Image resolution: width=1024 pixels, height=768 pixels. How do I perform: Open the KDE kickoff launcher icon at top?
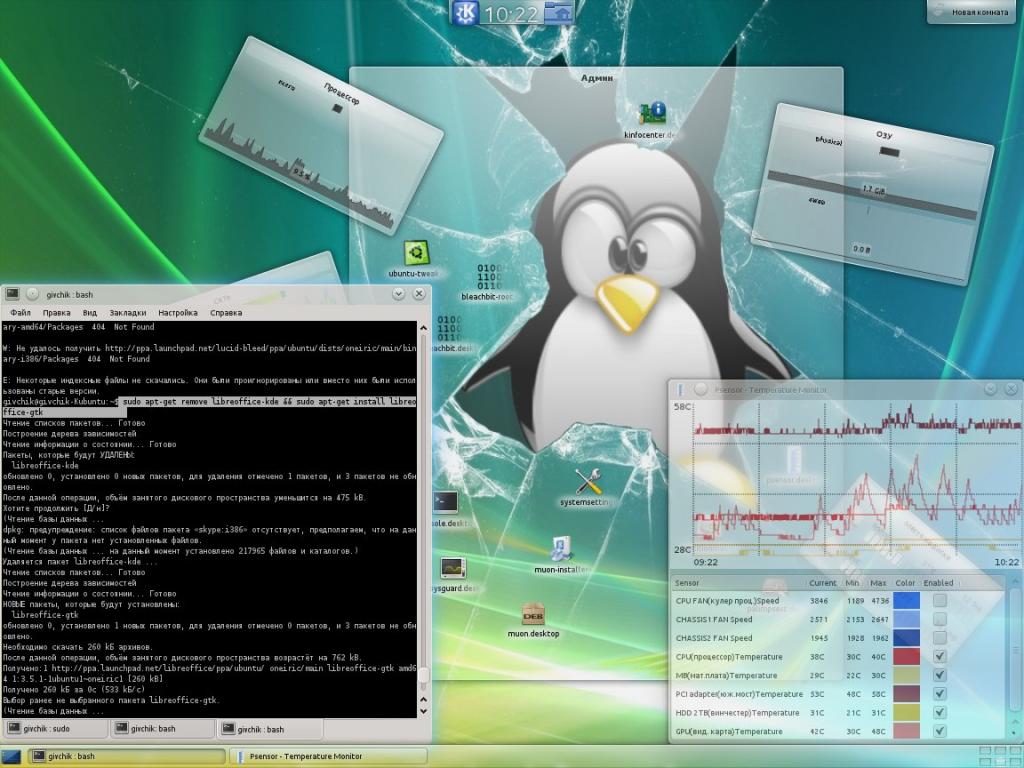click(466, 12)
